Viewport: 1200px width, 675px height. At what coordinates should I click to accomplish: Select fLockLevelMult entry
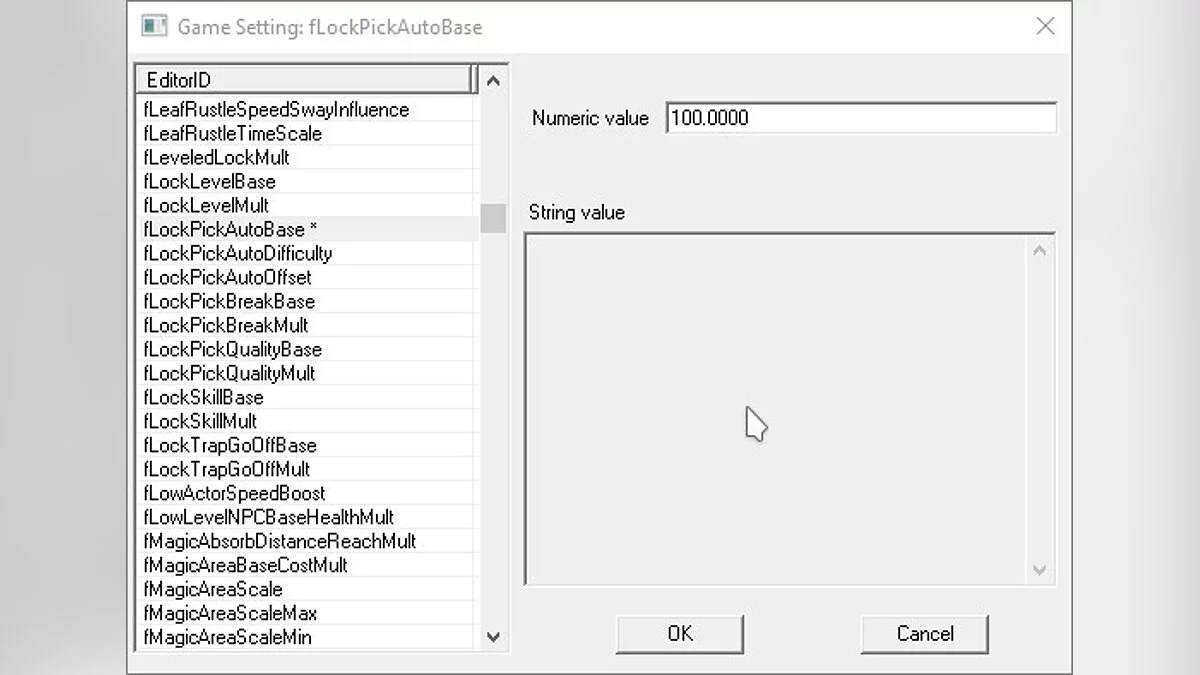click(206, 205)
